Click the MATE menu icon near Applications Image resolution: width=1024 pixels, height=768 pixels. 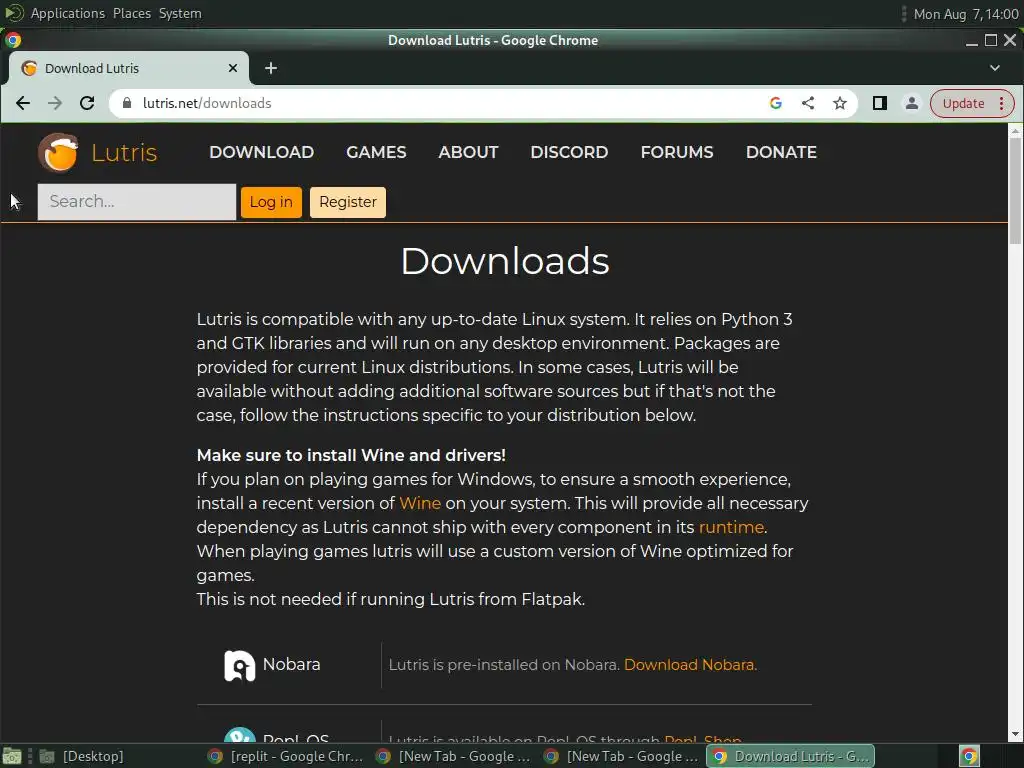click(x=13, y=13)
